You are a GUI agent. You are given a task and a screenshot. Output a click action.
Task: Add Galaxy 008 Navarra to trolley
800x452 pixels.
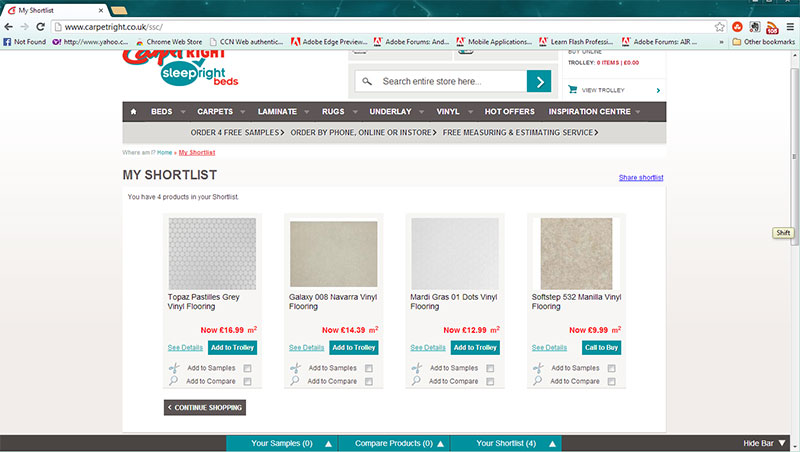(x=353, y=347)
